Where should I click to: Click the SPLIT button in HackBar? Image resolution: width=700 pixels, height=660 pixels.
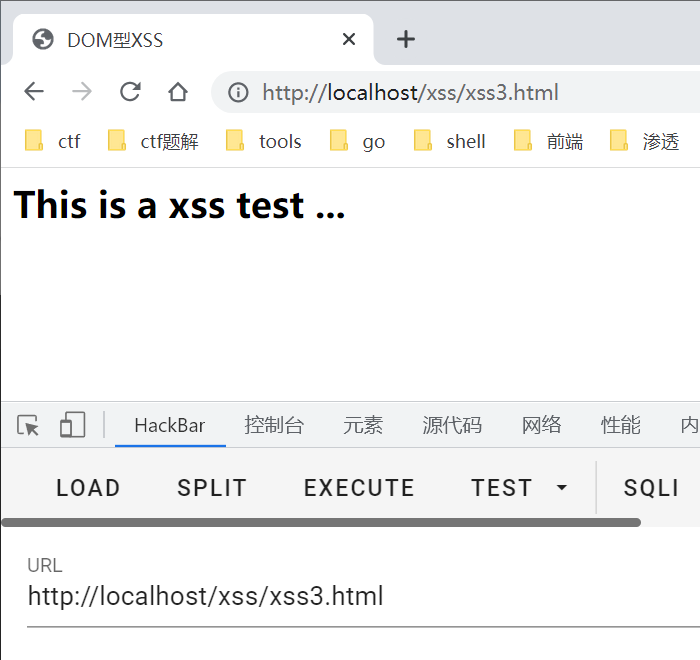pyautogui.click(x=212, y=487)
